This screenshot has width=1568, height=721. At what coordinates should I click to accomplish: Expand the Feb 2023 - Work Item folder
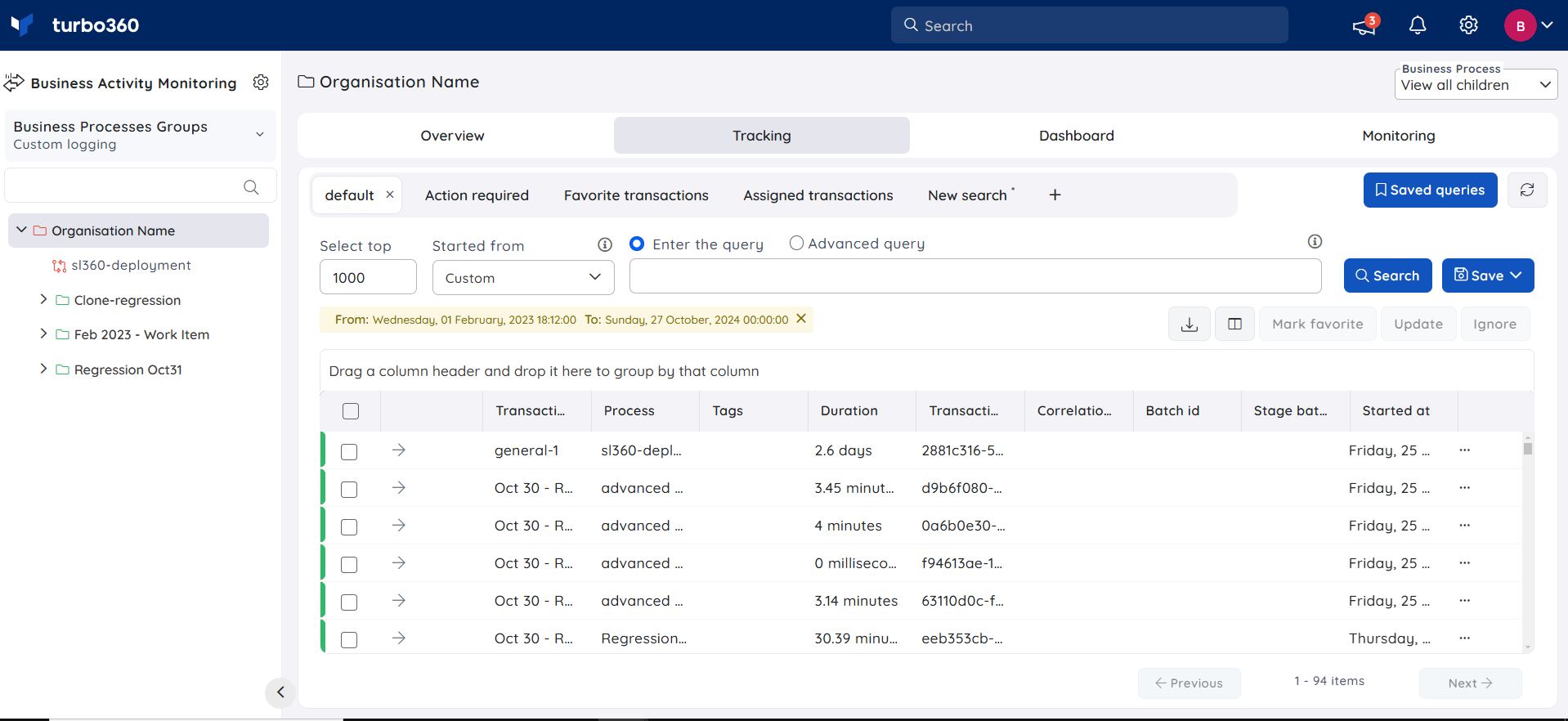click(43, 334)
